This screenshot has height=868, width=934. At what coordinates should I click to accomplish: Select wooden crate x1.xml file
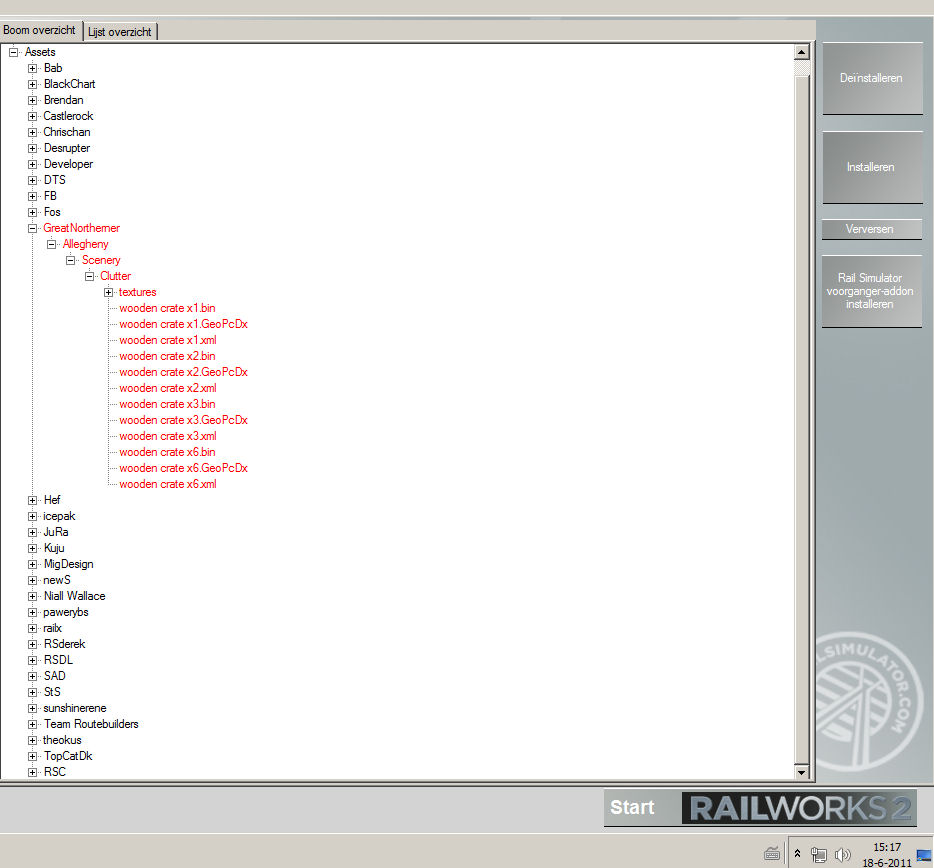167,340
